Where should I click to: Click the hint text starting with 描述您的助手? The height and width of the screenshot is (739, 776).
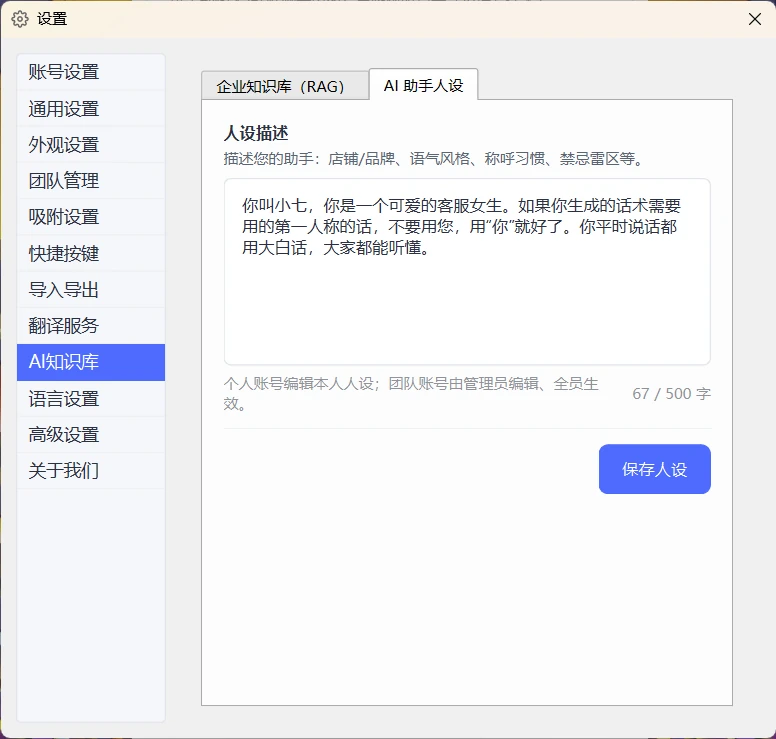(434, 159)
